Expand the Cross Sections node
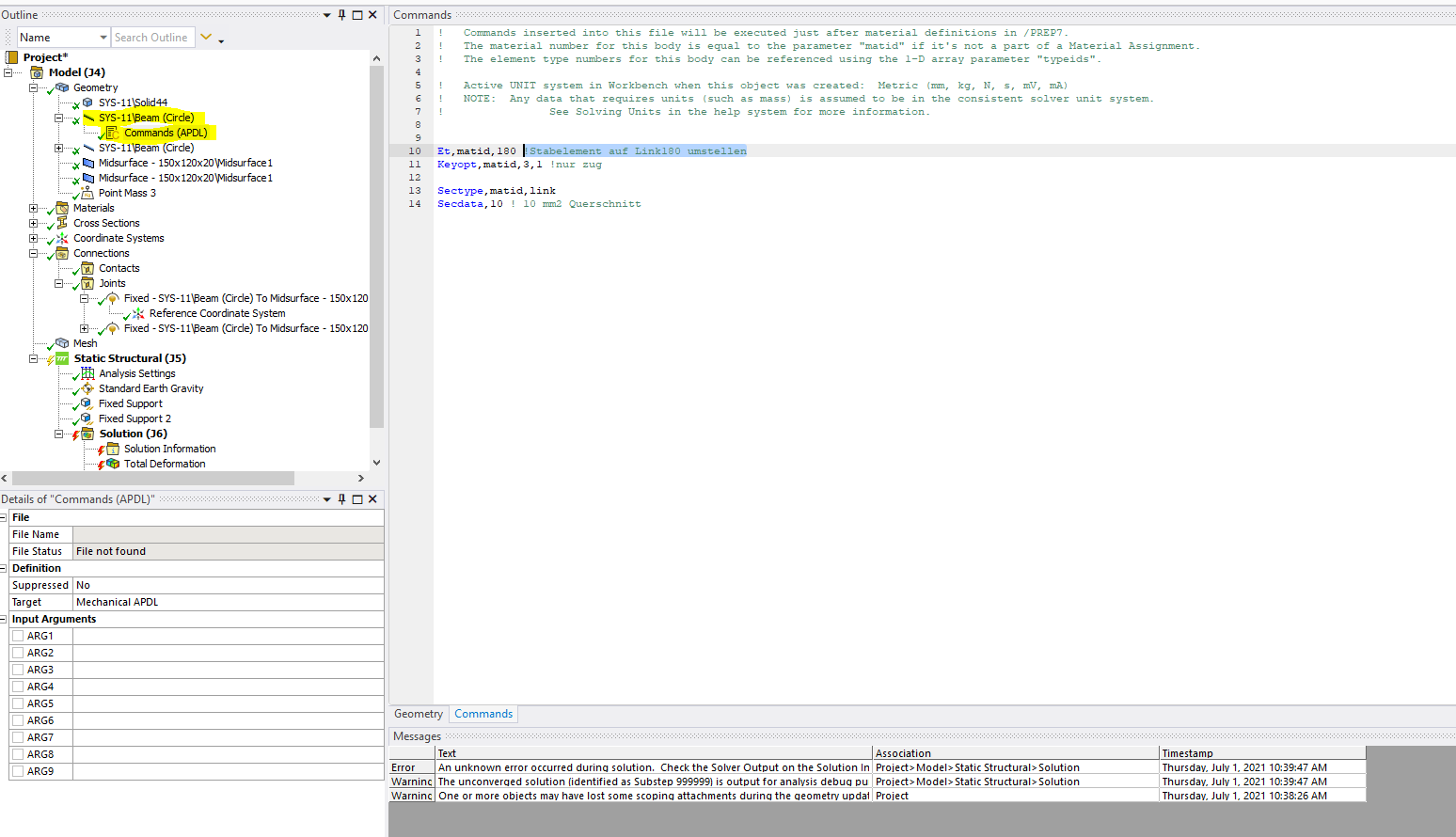The height and width of the screenshot is (837, 1456). (33, 223)
